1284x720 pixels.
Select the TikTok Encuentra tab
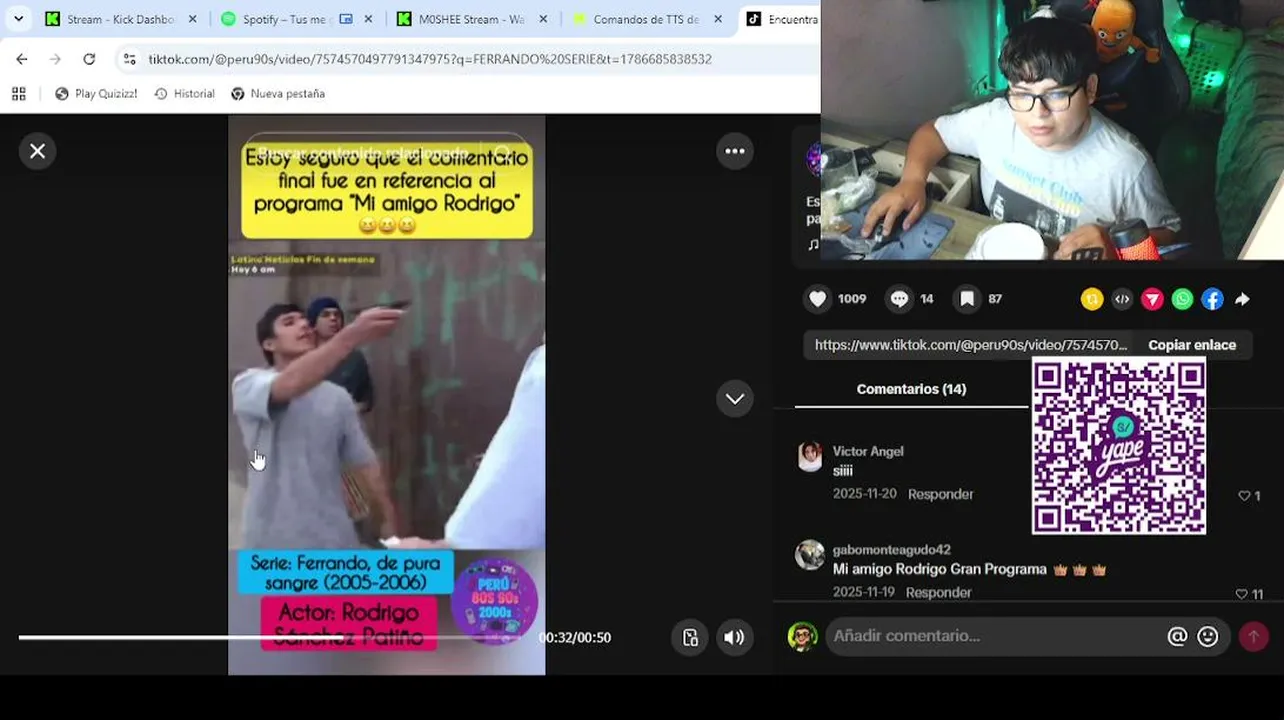click(781, 19)
